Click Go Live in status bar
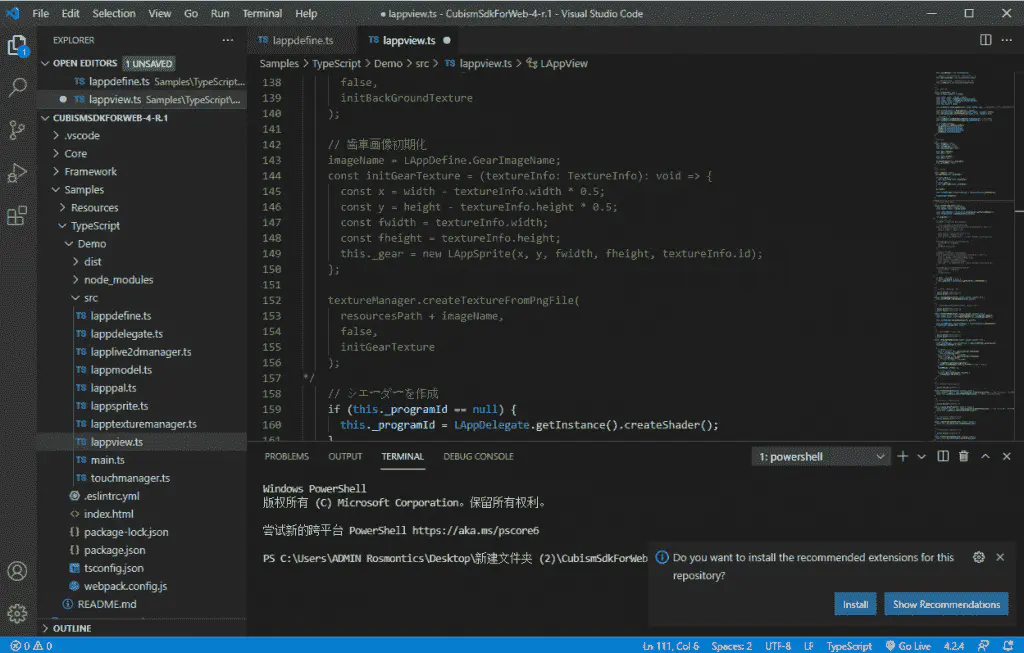 point(908,646)
